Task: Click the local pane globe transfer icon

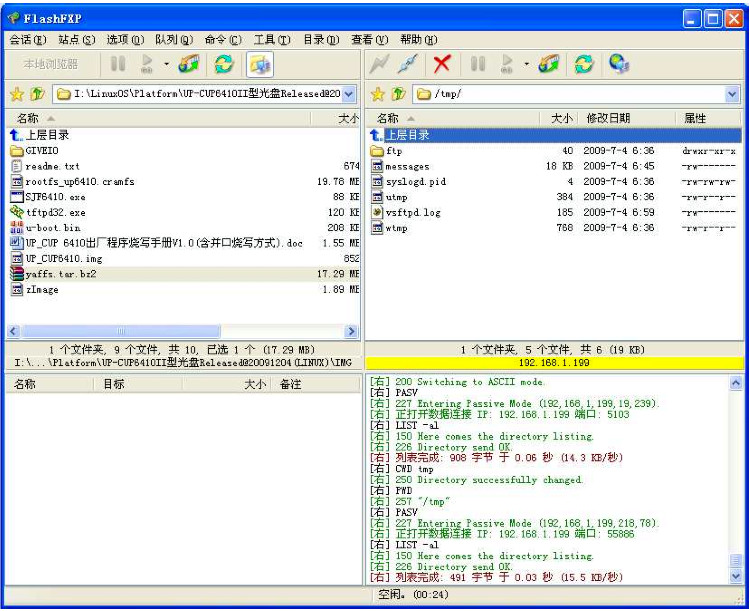Action: [x=189, y=64]
